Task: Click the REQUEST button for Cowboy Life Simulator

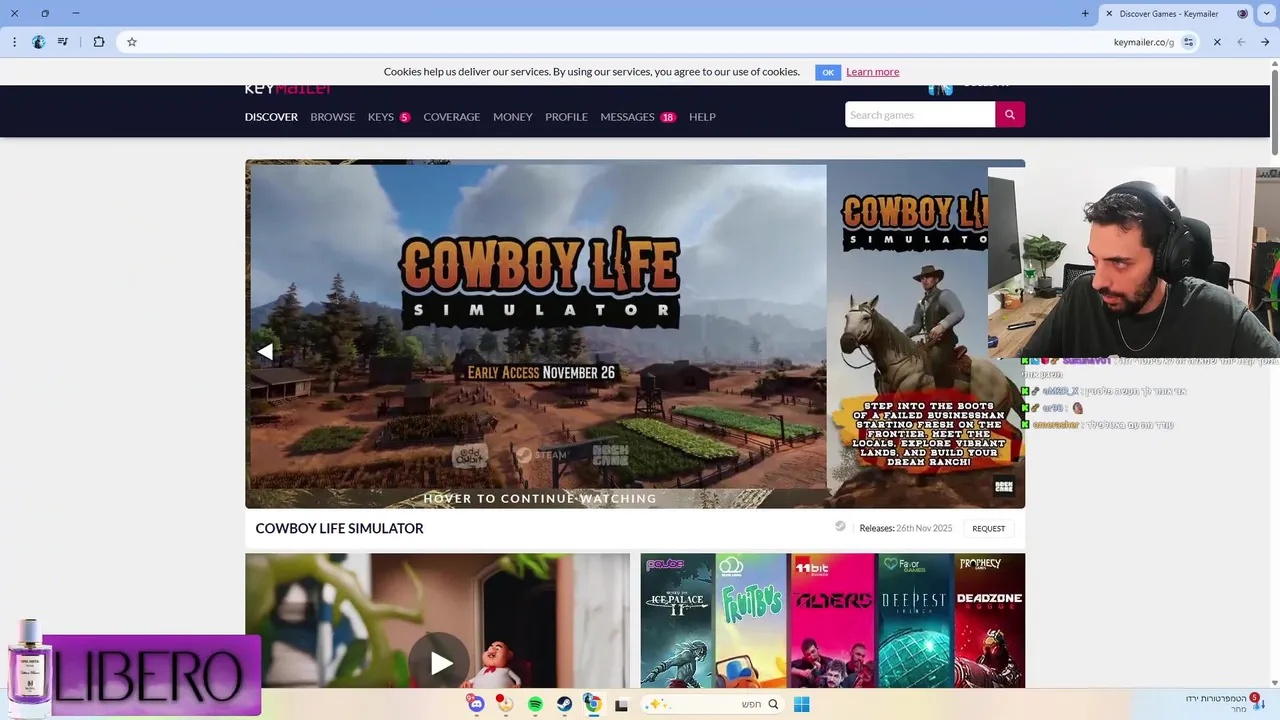Action: (x=989, y=528)
